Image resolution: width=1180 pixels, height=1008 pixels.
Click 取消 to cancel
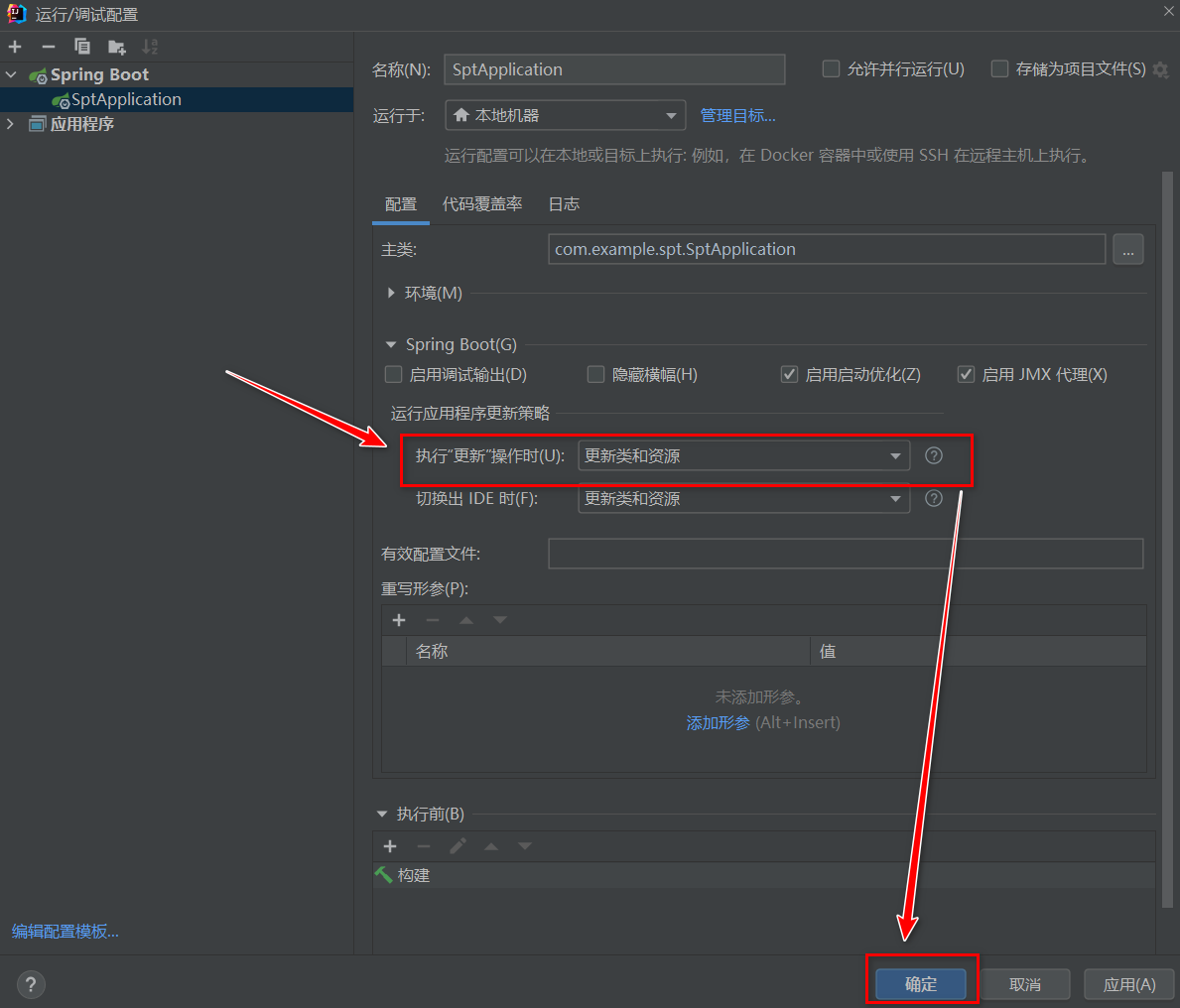point(1025,984)
